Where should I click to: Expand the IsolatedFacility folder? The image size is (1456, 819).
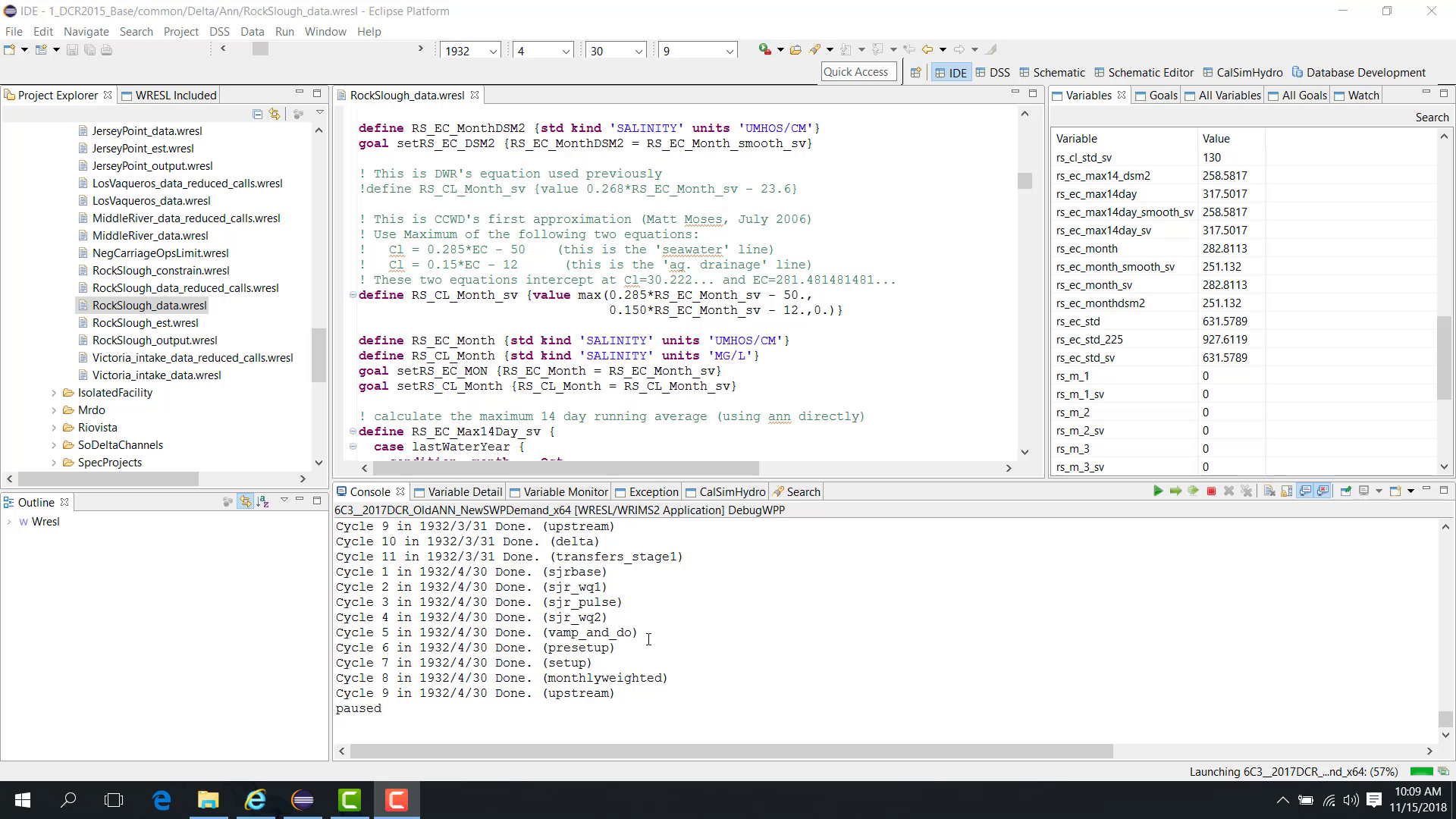click(54, 393)
